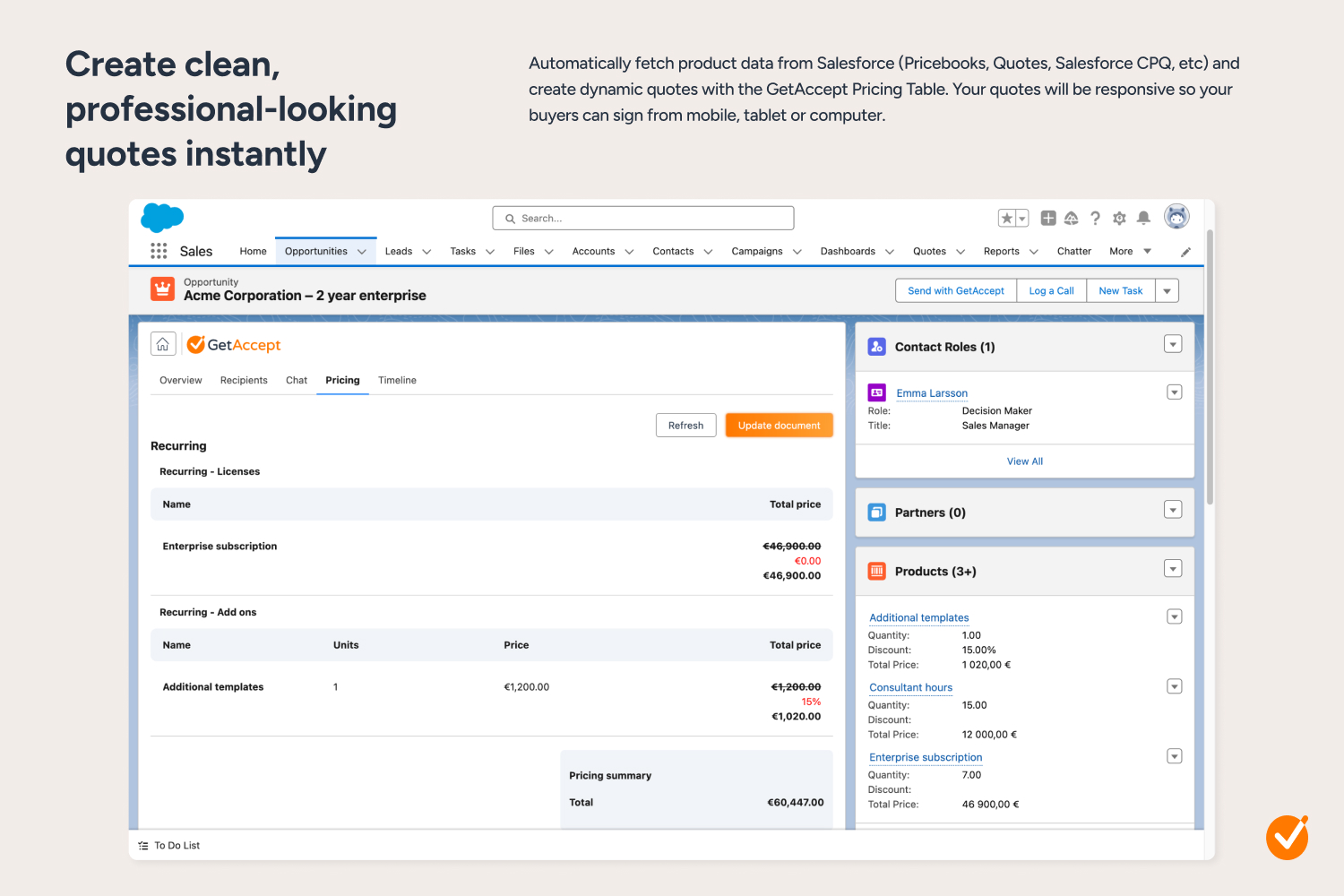Open the user profile avatar
The image size is (1344, 896).
[x=1176, y=217]
